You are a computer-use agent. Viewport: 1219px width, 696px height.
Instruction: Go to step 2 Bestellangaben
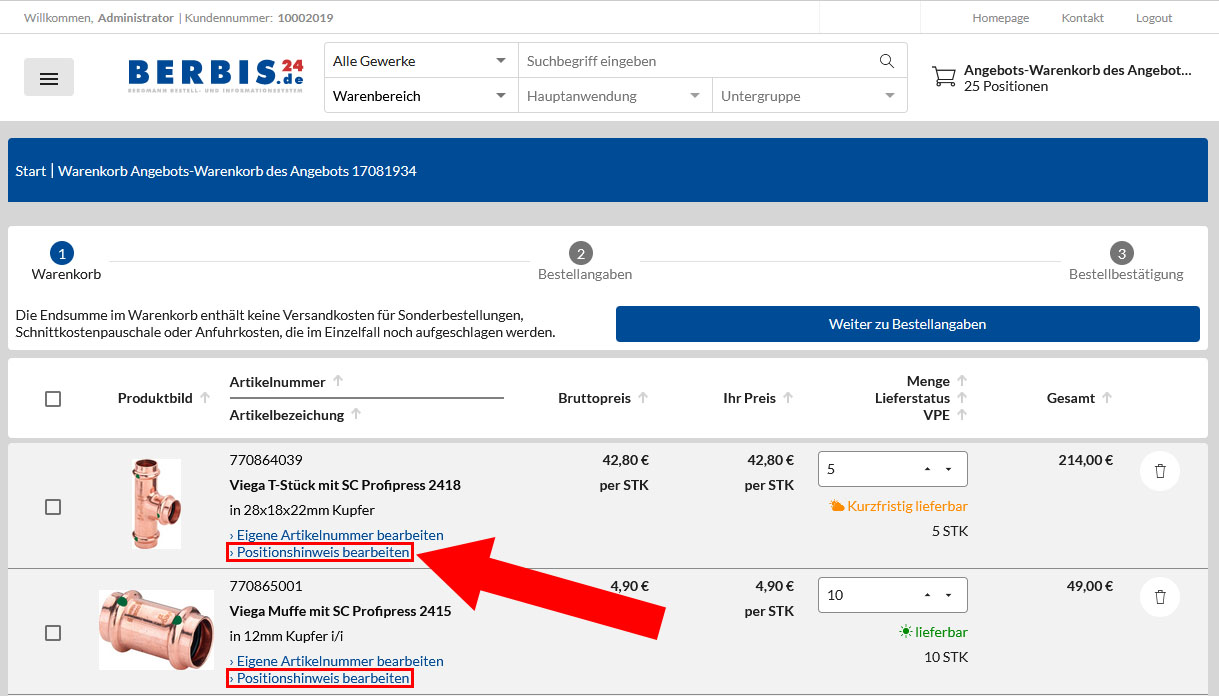point(584,262)
